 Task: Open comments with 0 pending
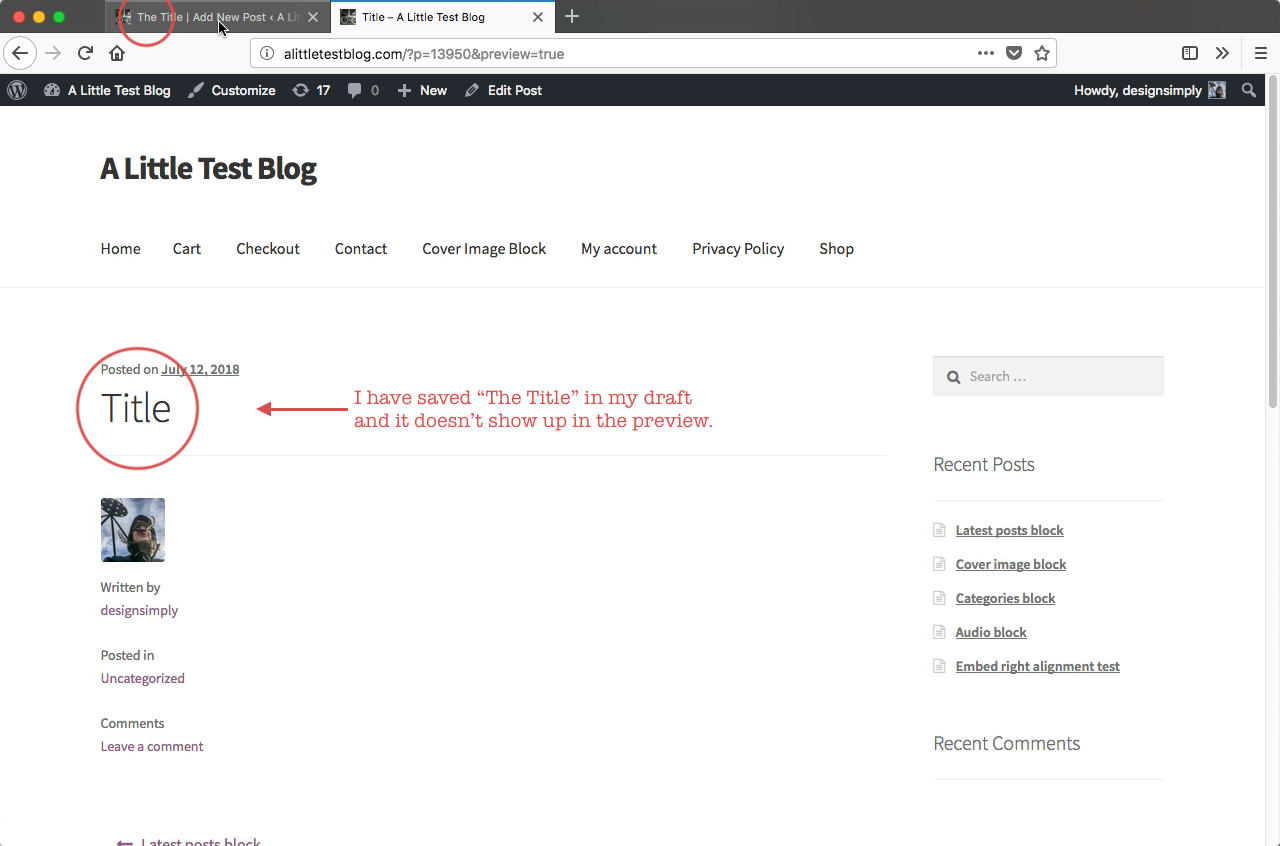click(363, 90)
